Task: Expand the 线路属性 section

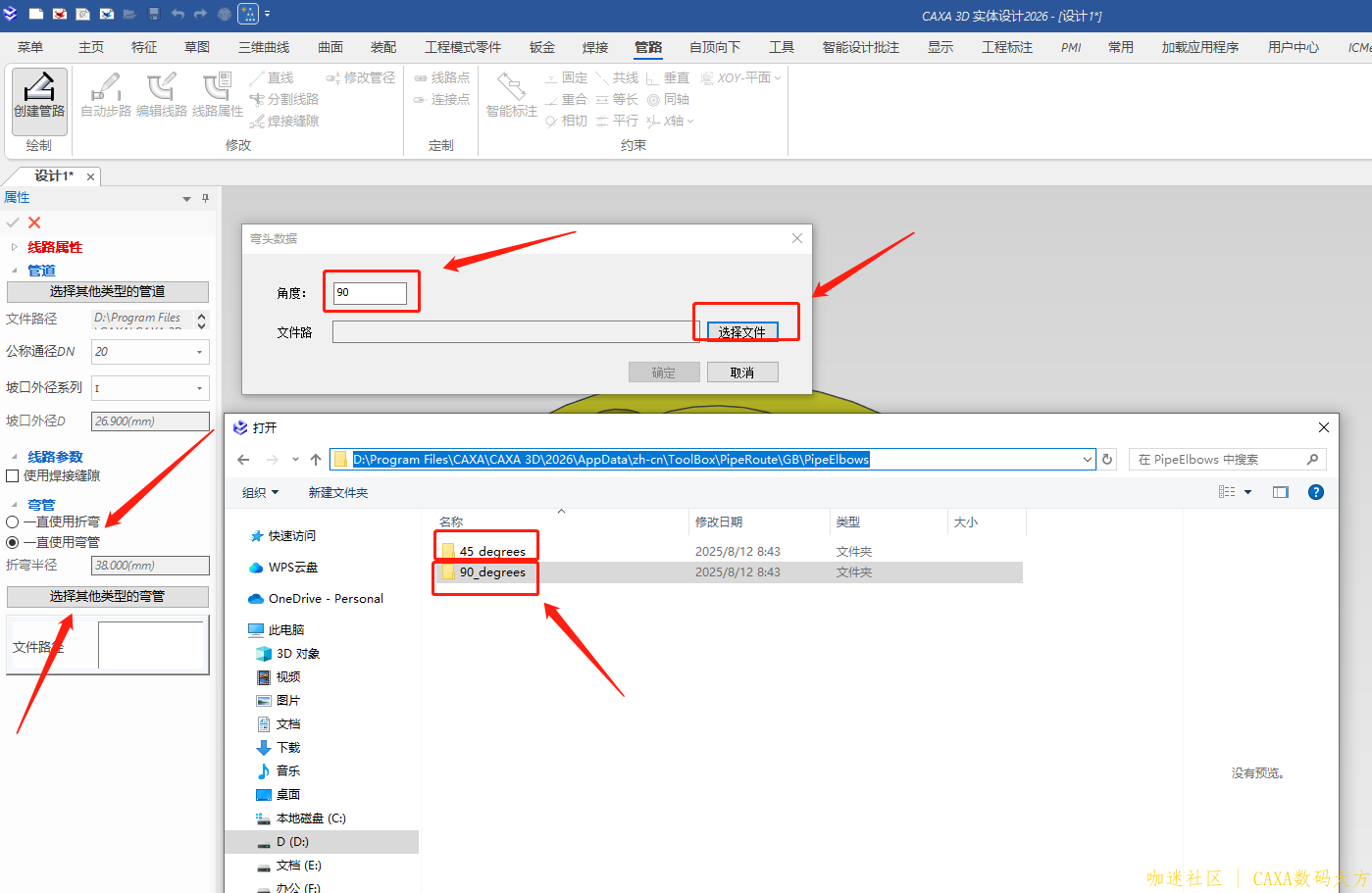Action: point(14,247)
